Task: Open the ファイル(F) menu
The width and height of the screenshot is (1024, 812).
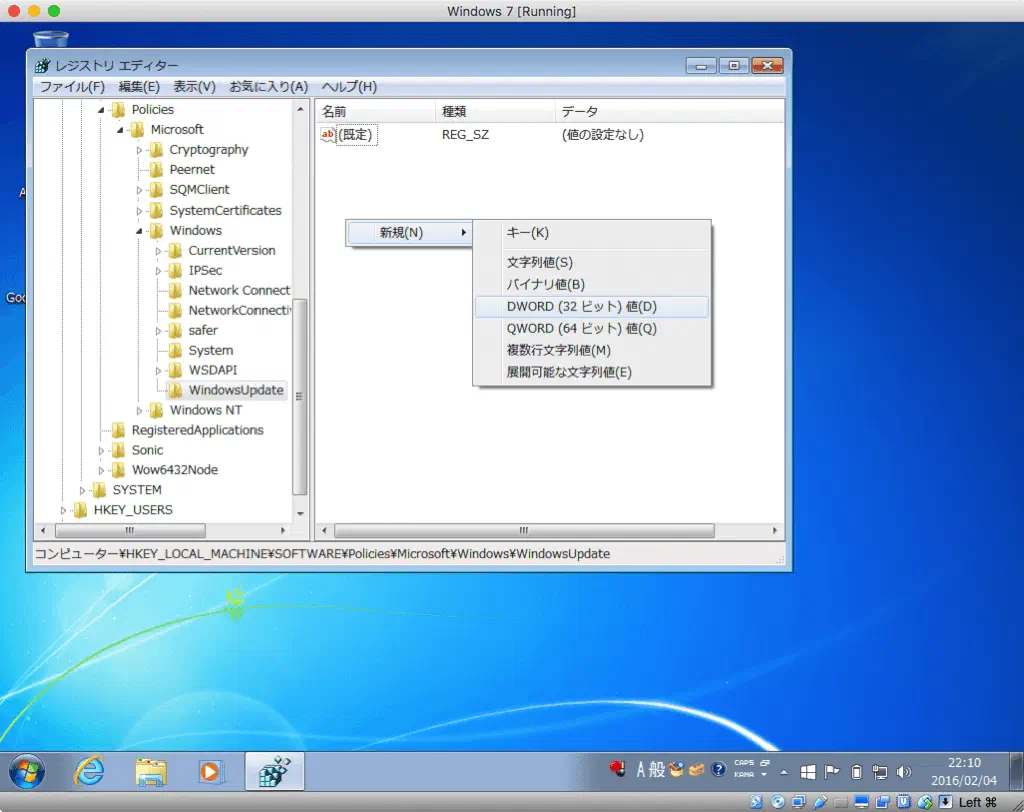Action: click(x=71, y=87)
